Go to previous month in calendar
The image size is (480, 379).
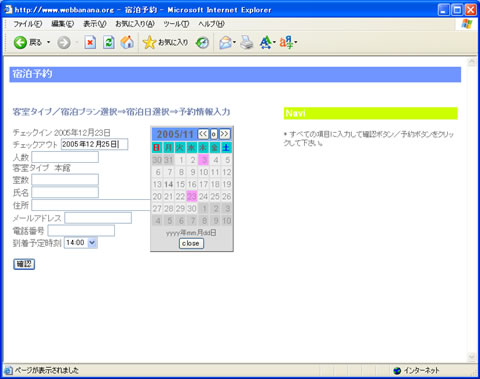point(203,134)
